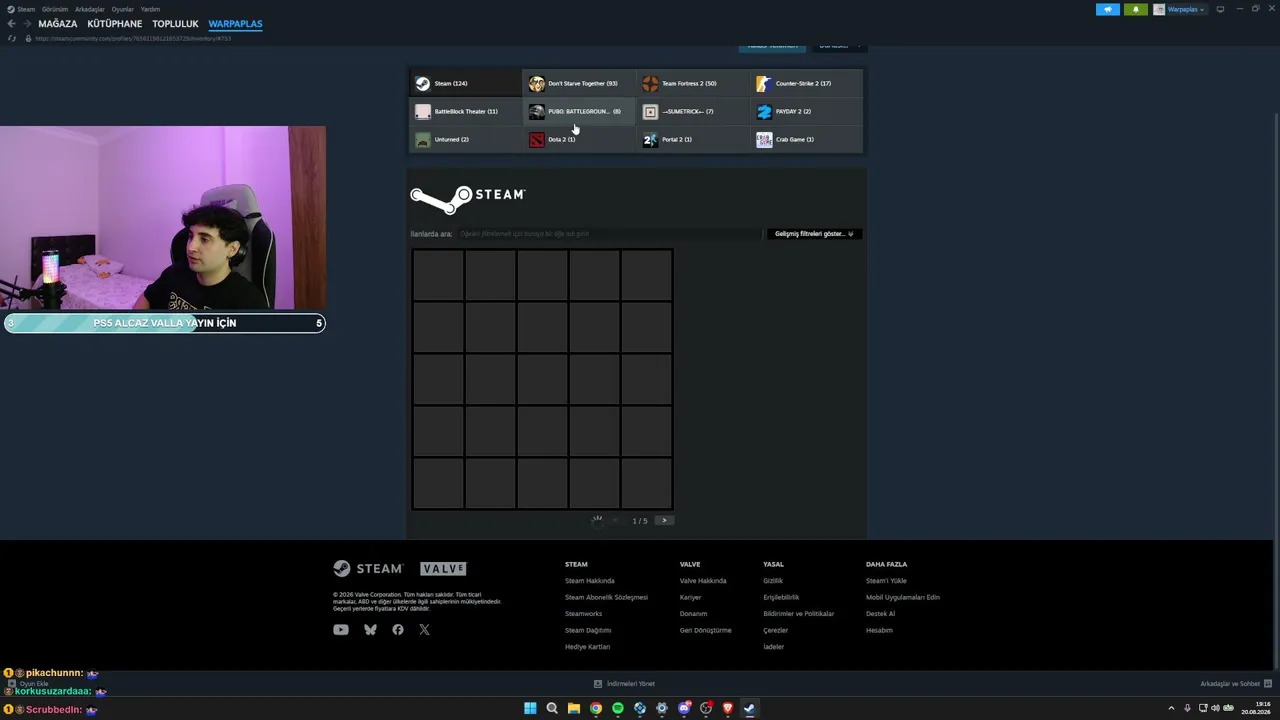Click İndirmeleri Yönet in bottom bar
The width and height of the screenshot is (1280, 720).
click(x=625, y=684)
